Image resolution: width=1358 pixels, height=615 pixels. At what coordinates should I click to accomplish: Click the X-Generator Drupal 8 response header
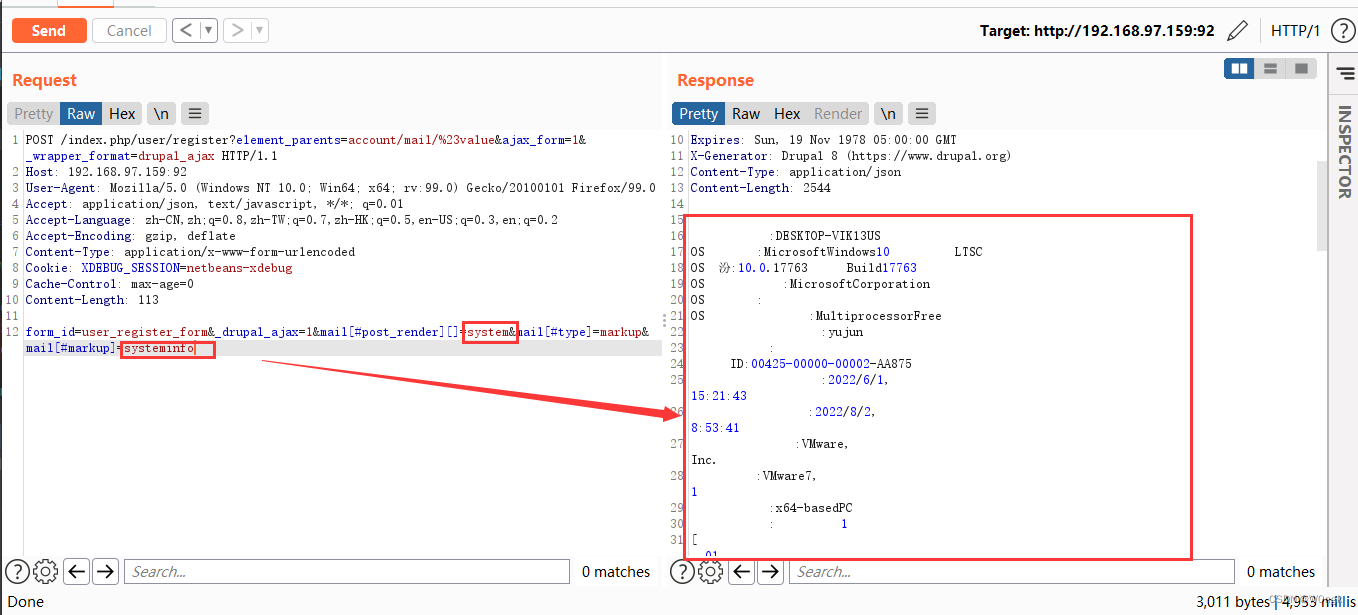tap(851, 156)
